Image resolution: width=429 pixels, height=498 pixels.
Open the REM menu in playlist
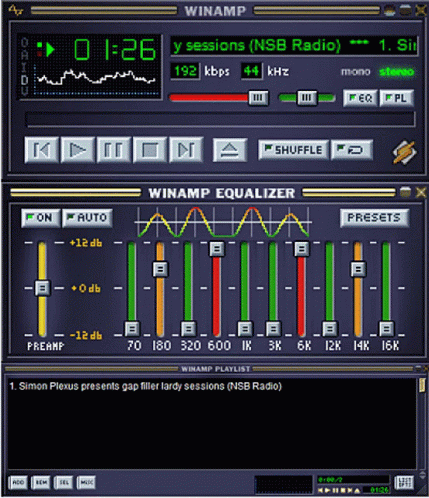point(41,482)
